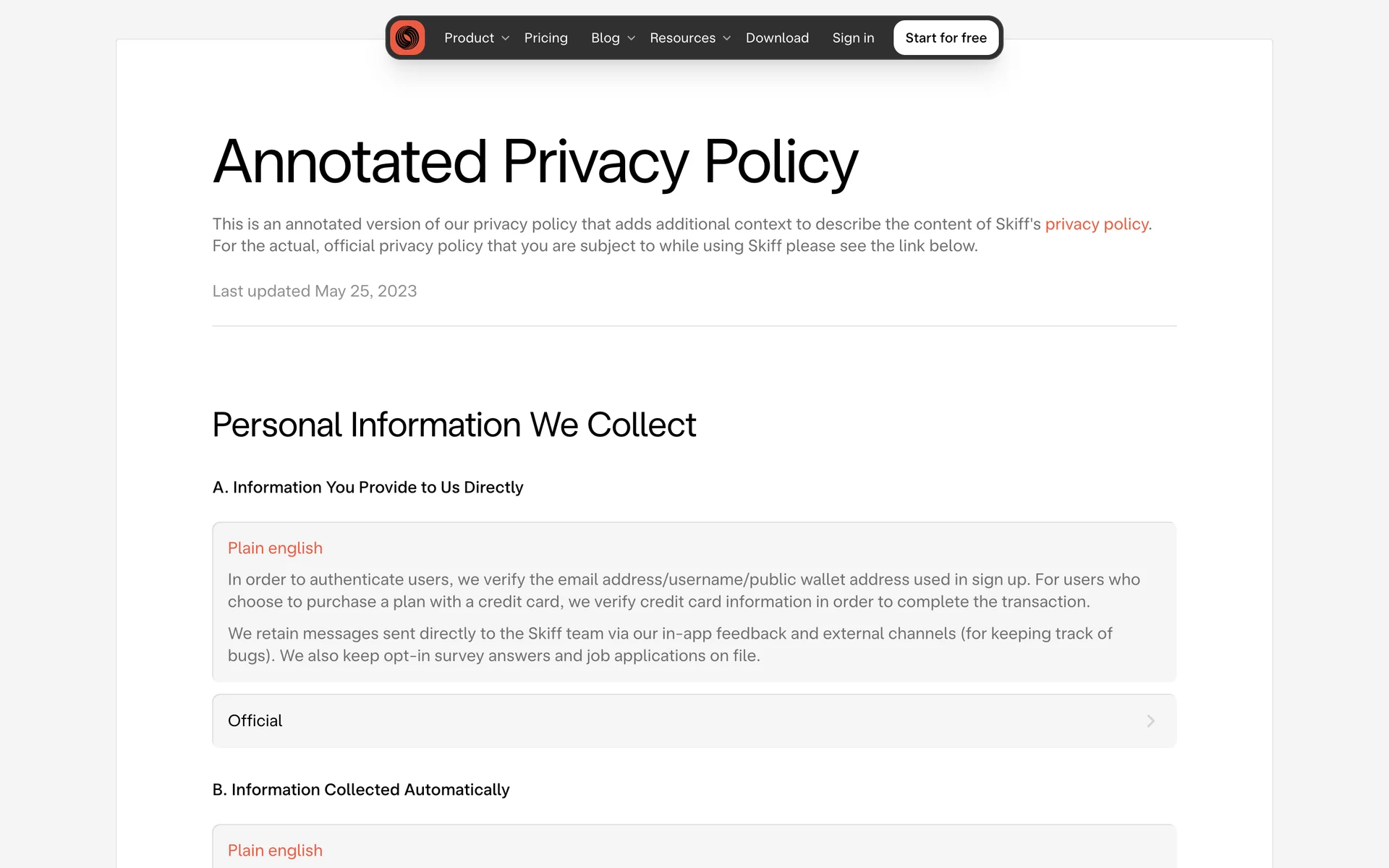Expand the chevron beside Blog

pos(632,38)
